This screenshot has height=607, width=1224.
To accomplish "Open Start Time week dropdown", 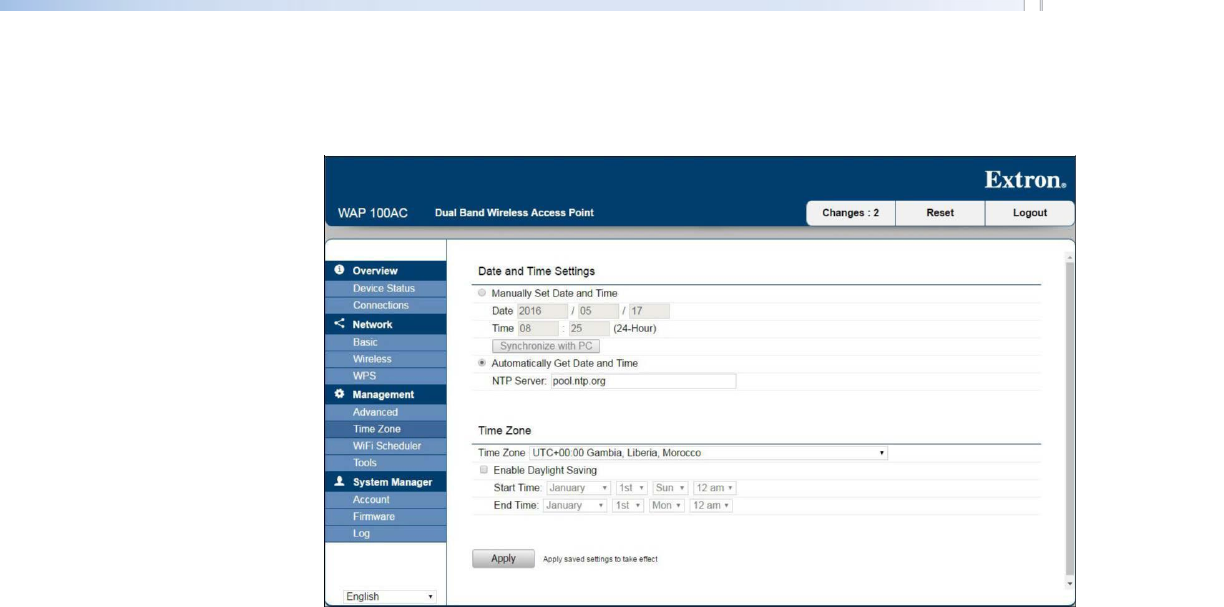I will click(x=631, y=488).
